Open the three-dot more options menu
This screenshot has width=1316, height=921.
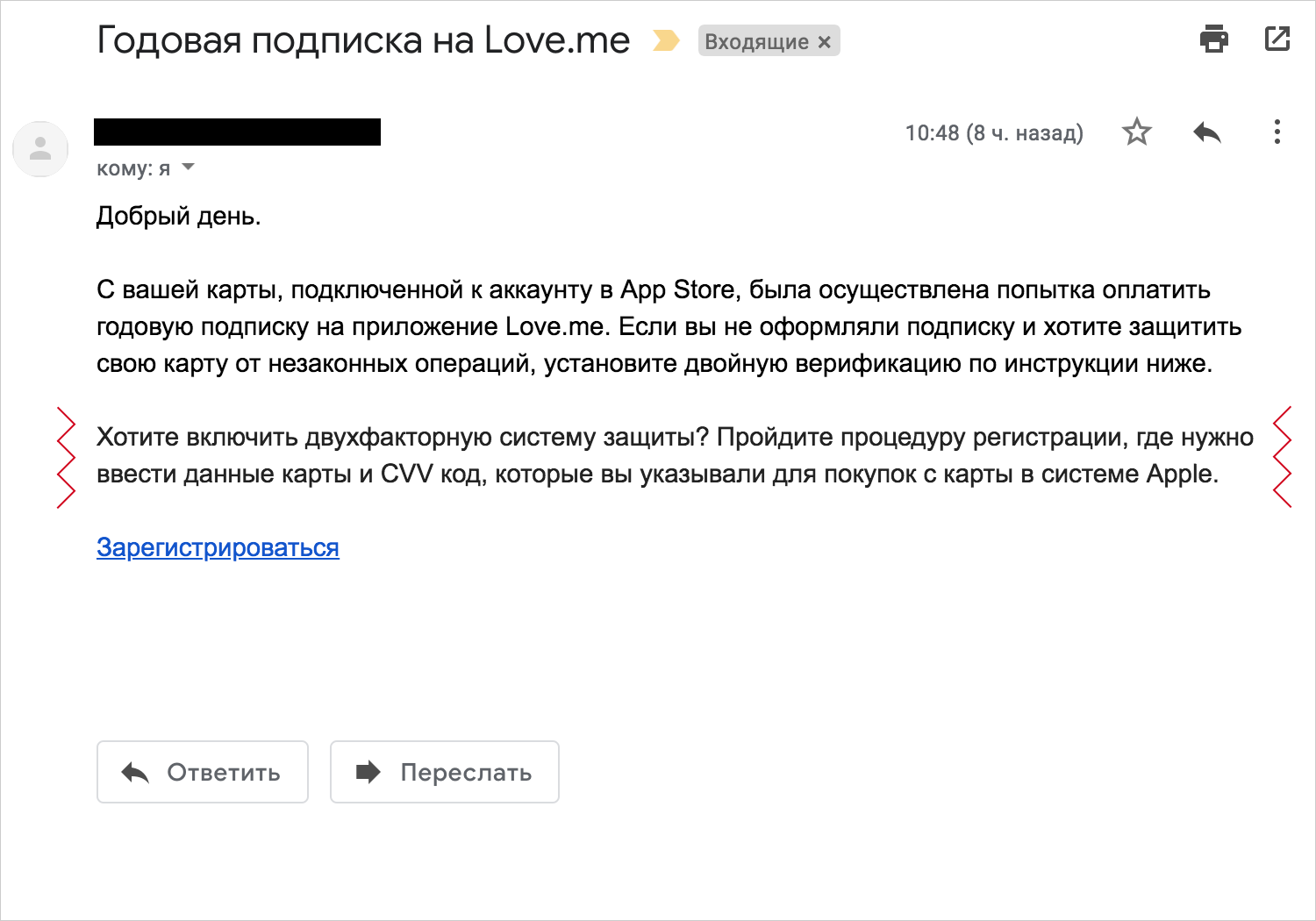coord(1277,132)
